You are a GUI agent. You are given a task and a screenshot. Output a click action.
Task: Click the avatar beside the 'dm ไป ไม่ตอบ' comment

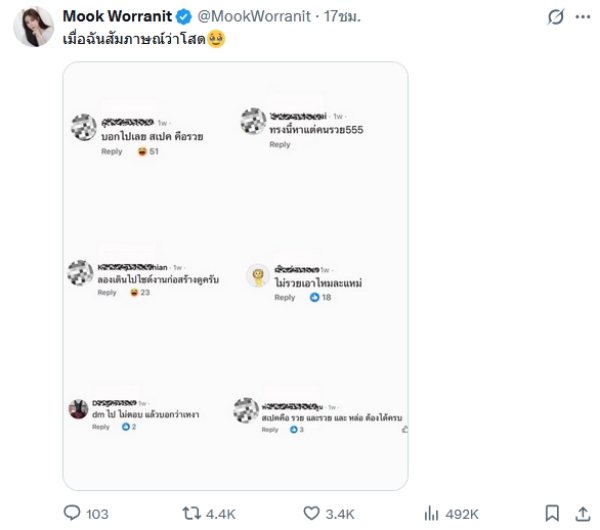tap(79, 408)
